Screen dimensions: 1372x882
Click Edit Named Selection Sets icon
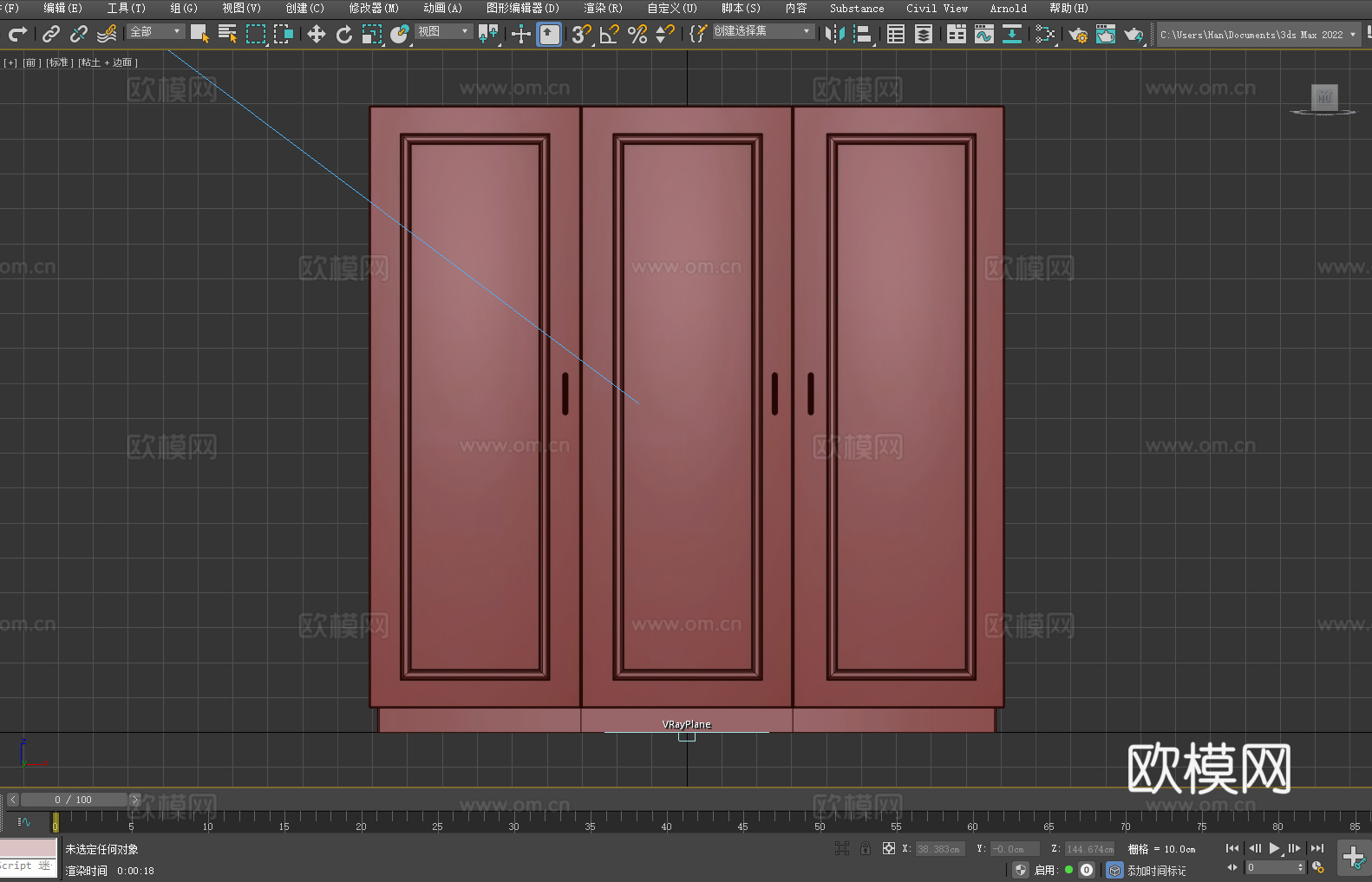point(698,34)
